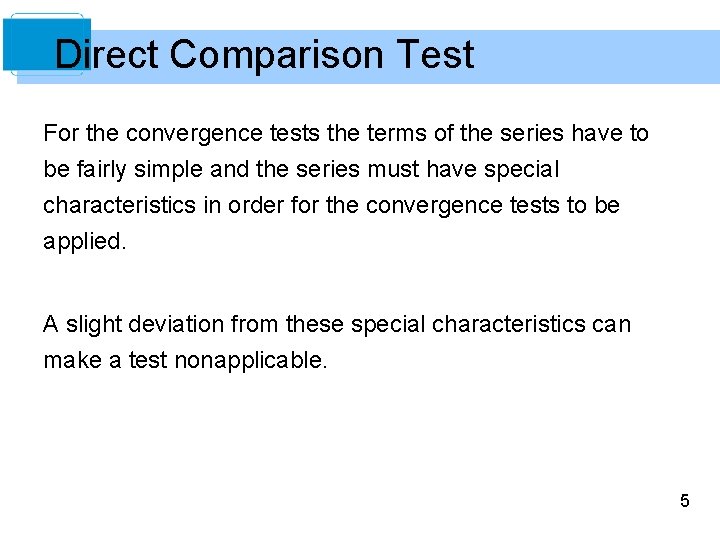720x540 pixels.
Task: Click the word 'Test' in the title
Action: tap(434, 54)
